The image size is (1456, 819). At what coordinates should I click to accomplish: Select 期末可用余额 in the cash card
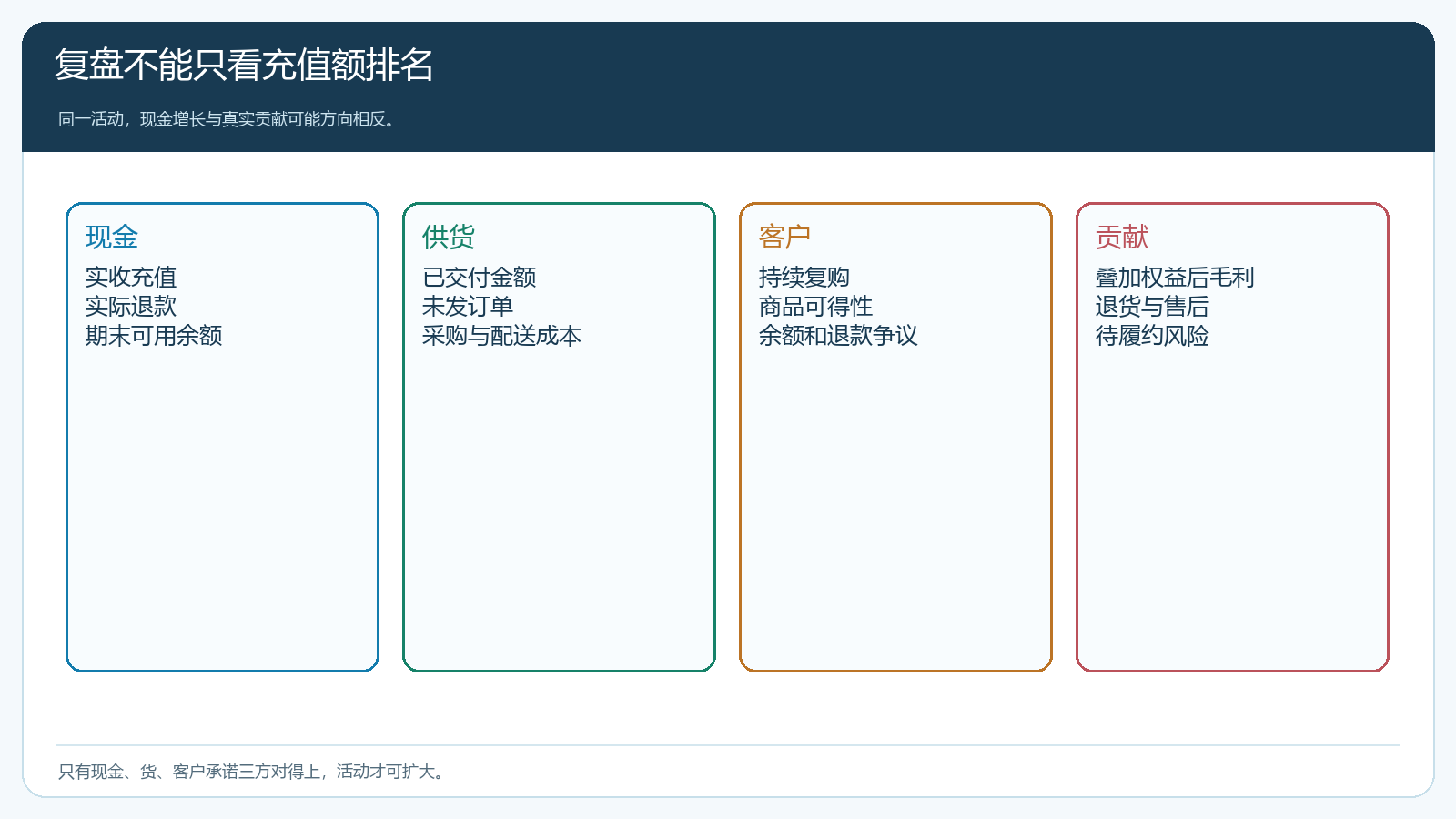coord(154,335)
